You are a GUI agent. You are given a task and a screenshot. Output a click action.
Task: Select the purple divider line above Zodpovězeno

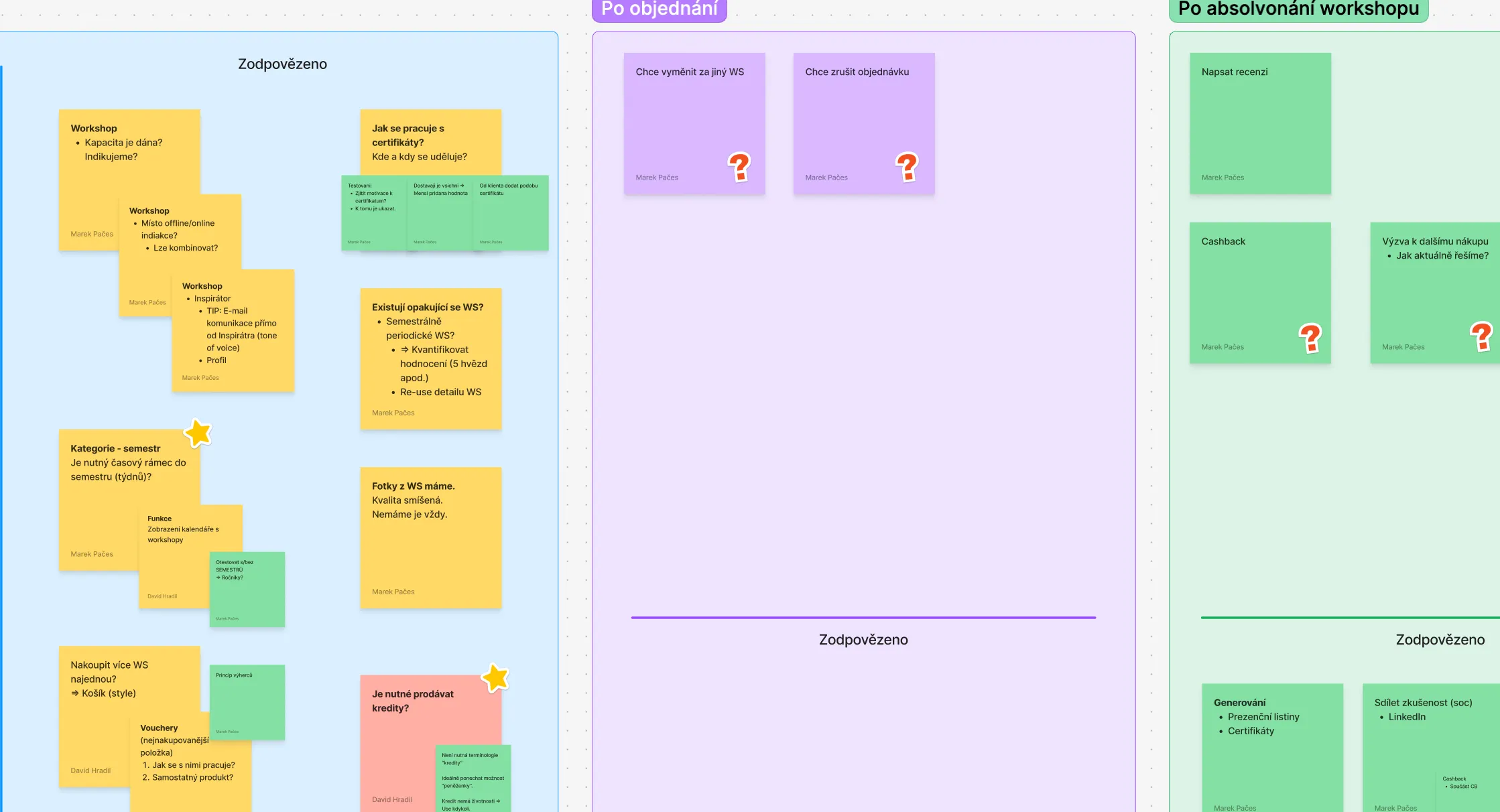click(863, 618)
